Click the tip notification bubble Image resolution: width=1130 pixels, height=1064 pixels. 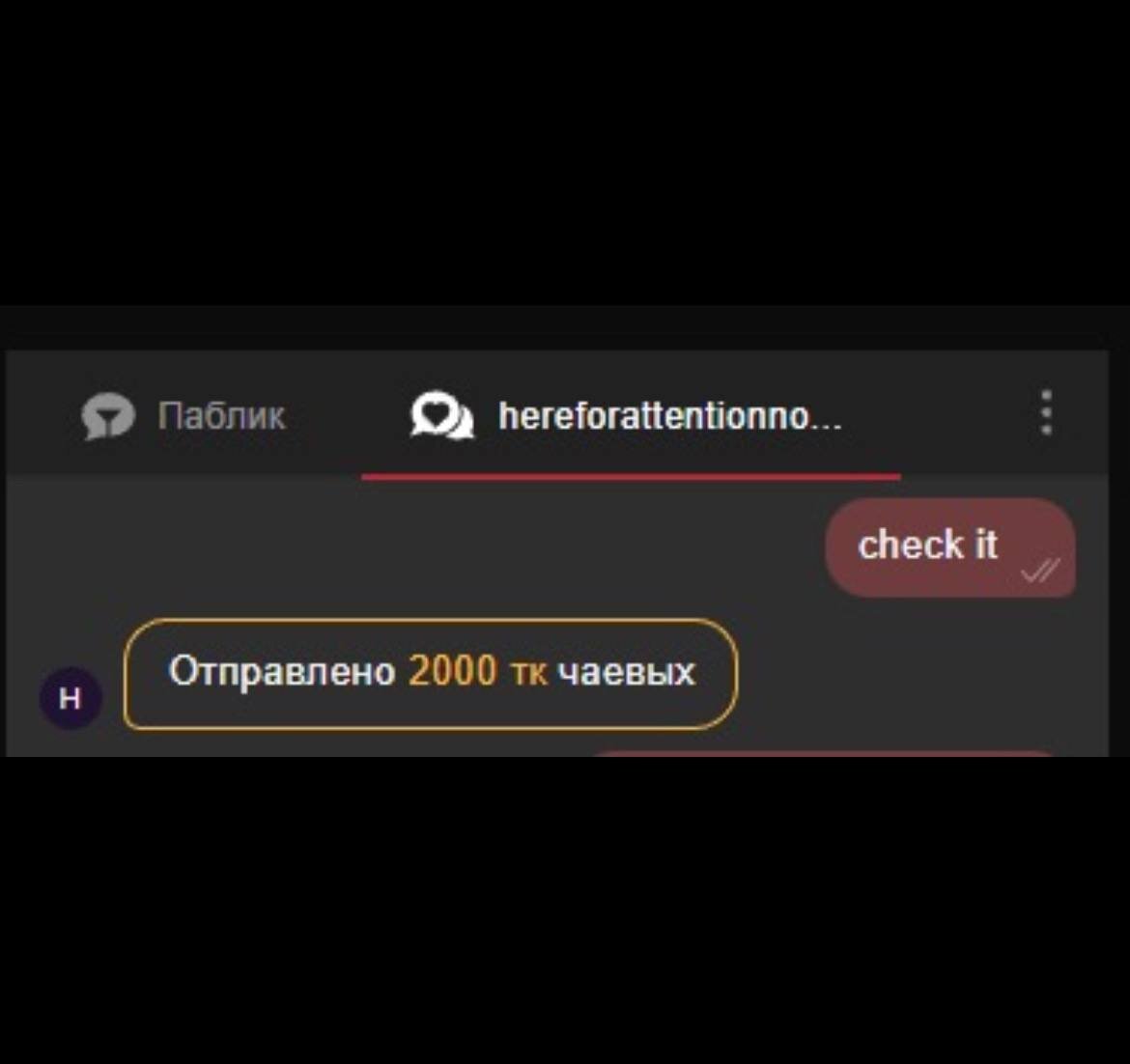point(430,674)
